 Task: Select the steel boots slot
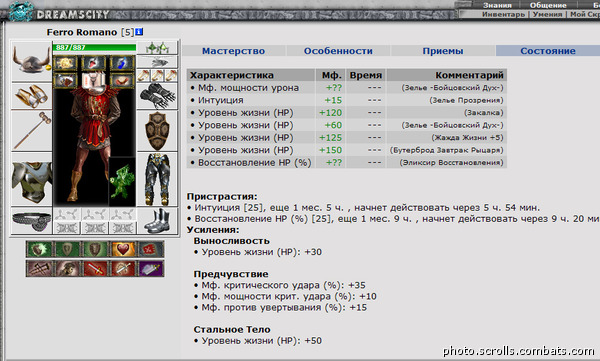click(x=157, y=221)
